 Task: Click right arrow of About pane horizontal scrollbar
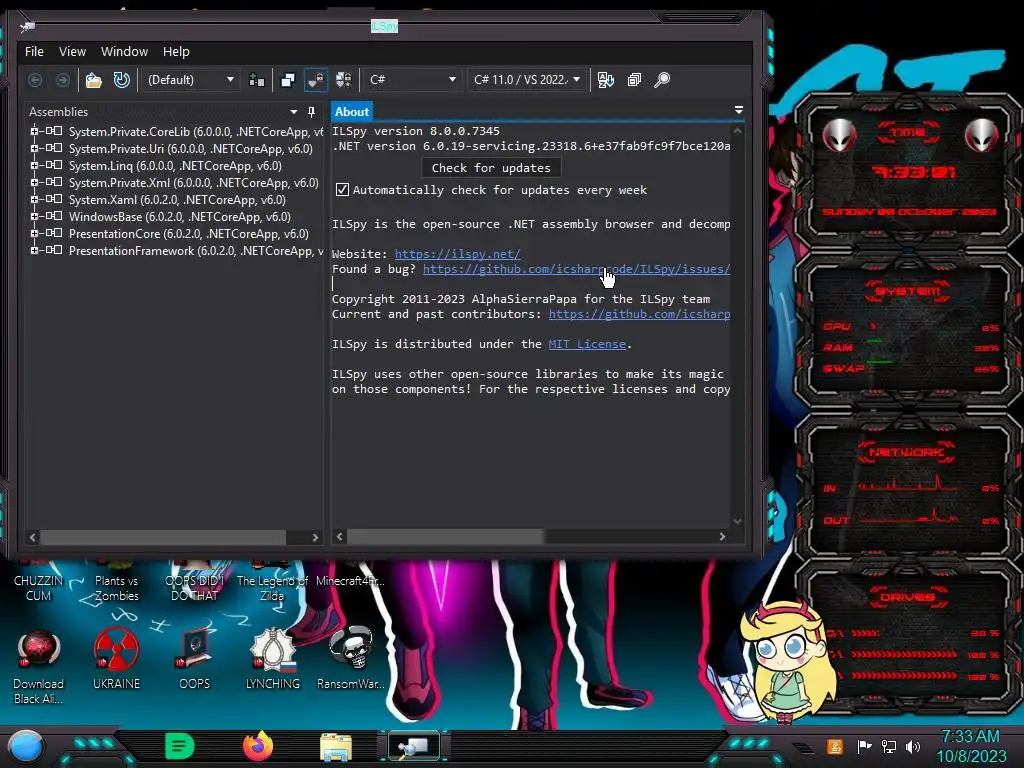(722, 537)
